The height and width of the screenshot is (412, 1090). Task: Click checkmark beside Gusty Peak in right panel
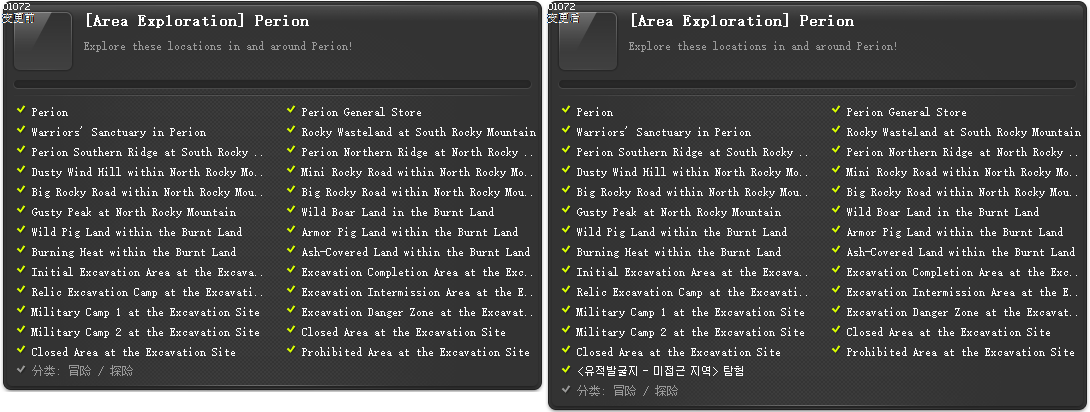567,211
